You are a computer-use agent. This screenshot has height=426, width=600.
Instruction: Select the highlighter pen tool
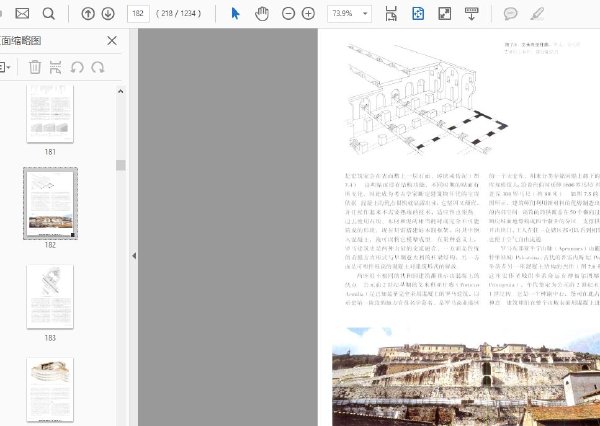click(537, 14)
